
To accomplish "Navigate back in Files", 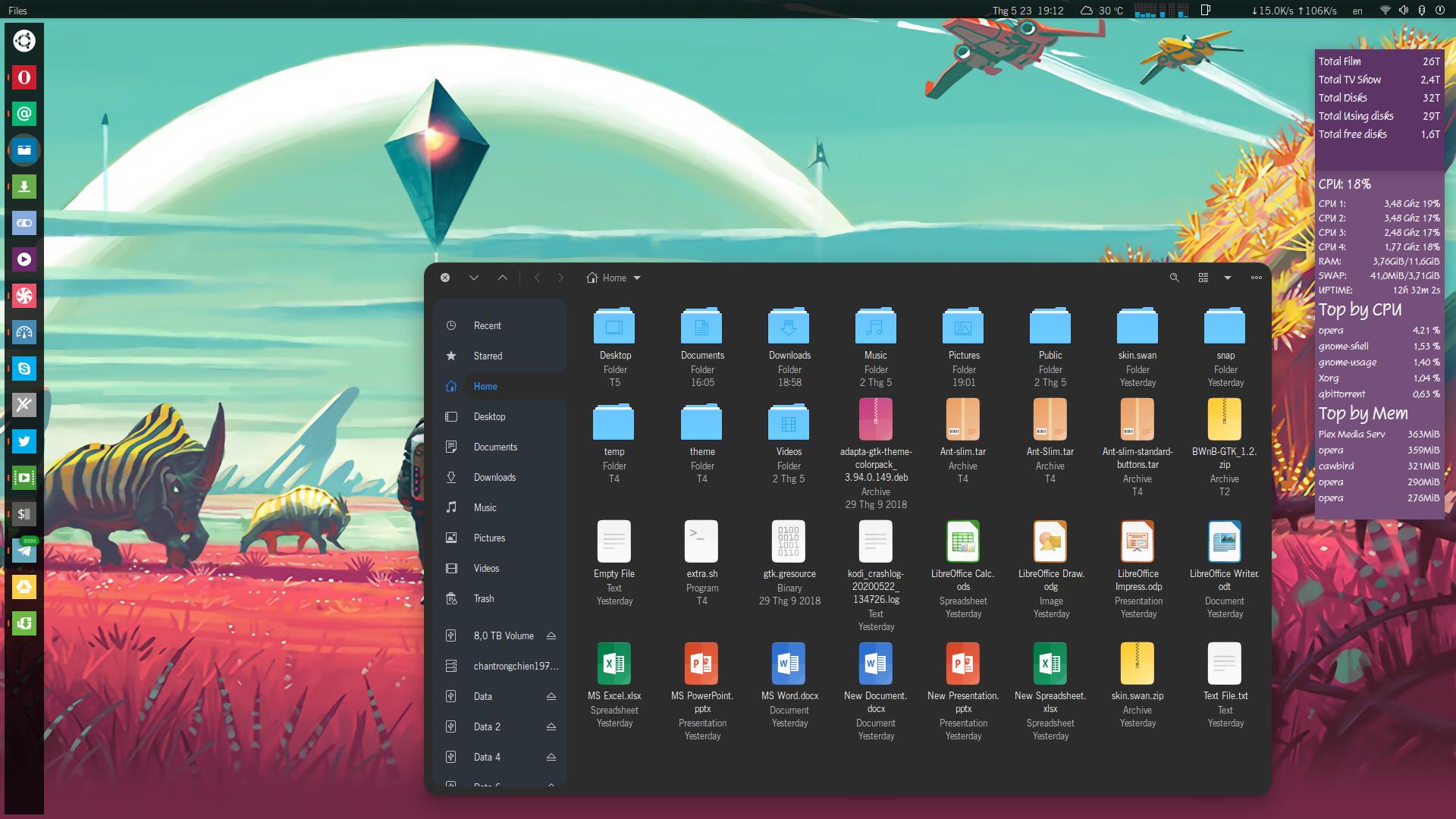I will click(537, 278).
